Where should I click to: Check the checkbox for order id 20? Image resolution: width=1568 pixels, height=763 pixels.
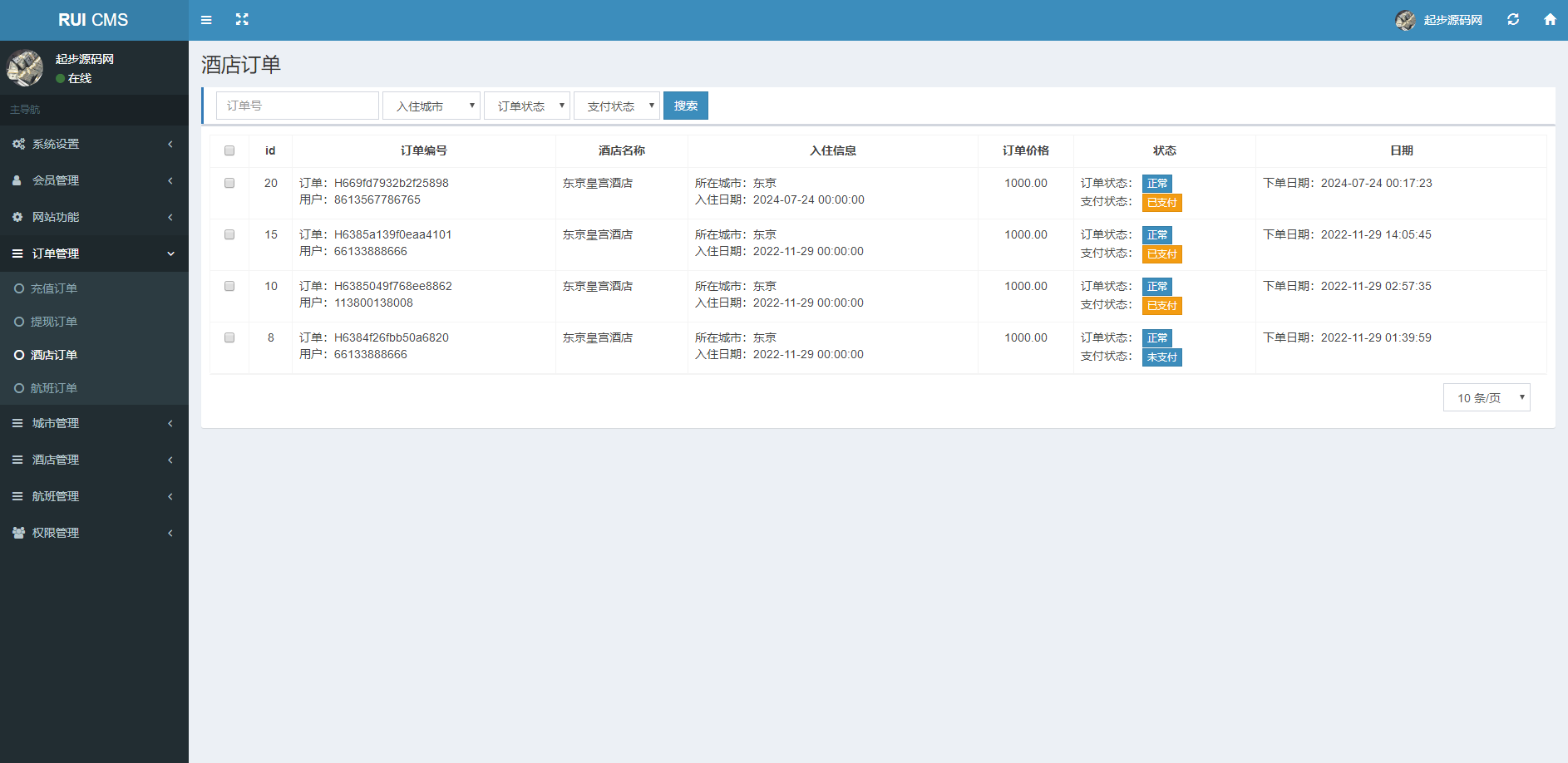[x=229, y=183]
